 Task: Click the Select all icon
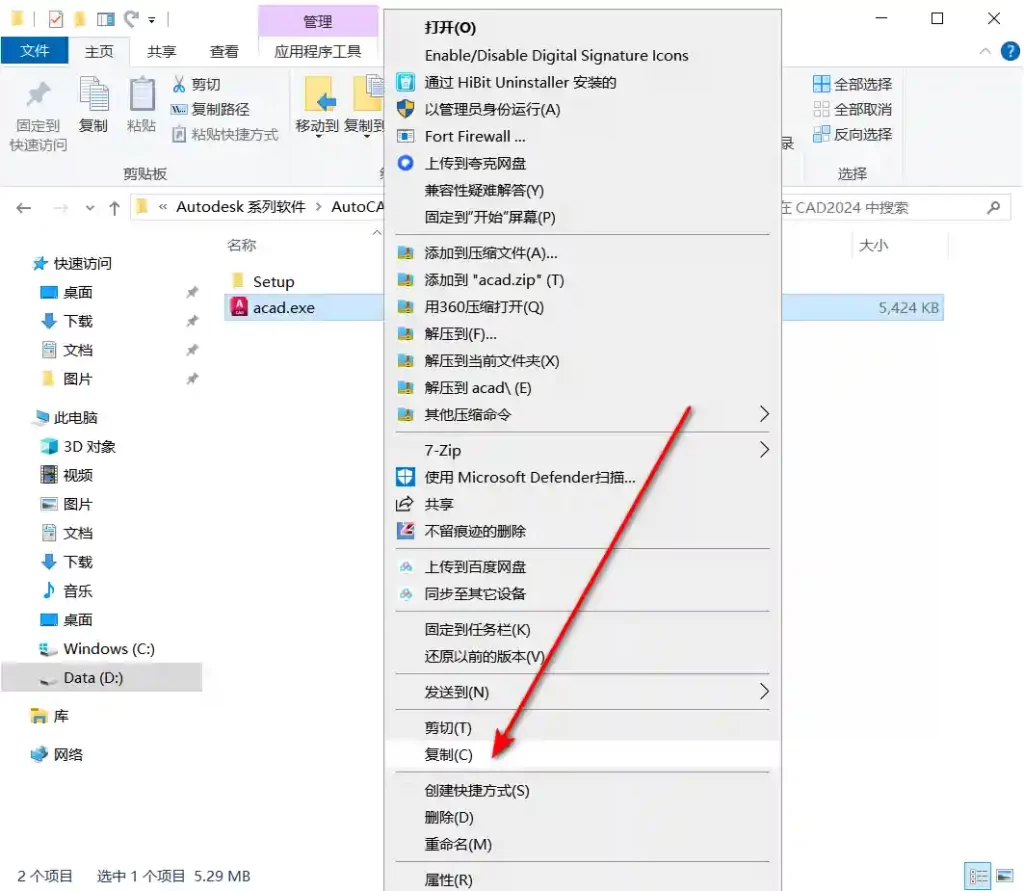click(821, 84)
